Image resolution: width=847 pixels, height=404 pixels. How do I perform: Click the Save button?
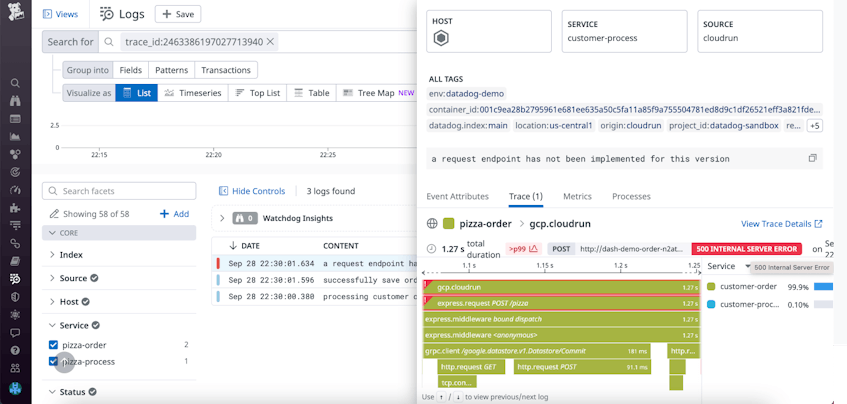178,14
